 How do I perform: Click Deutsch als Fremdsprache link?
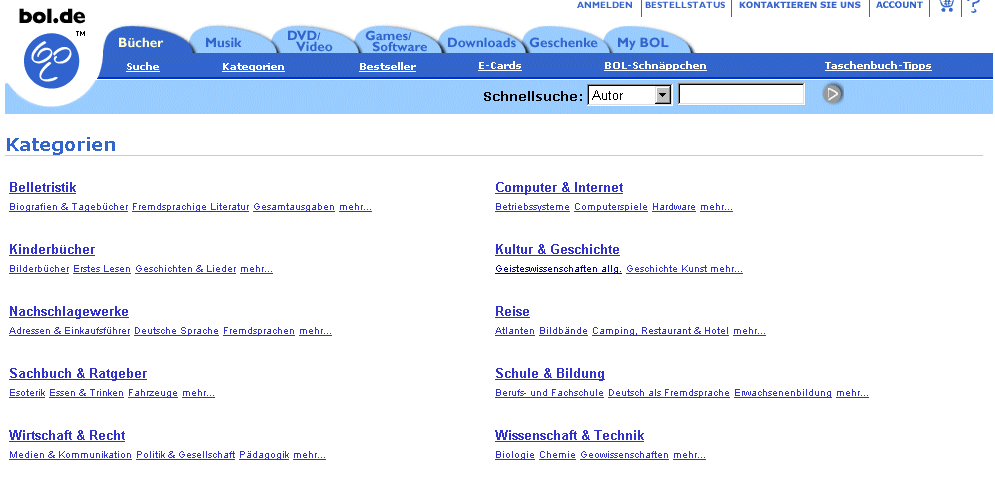pyautogui.click(x=669, y=393)
